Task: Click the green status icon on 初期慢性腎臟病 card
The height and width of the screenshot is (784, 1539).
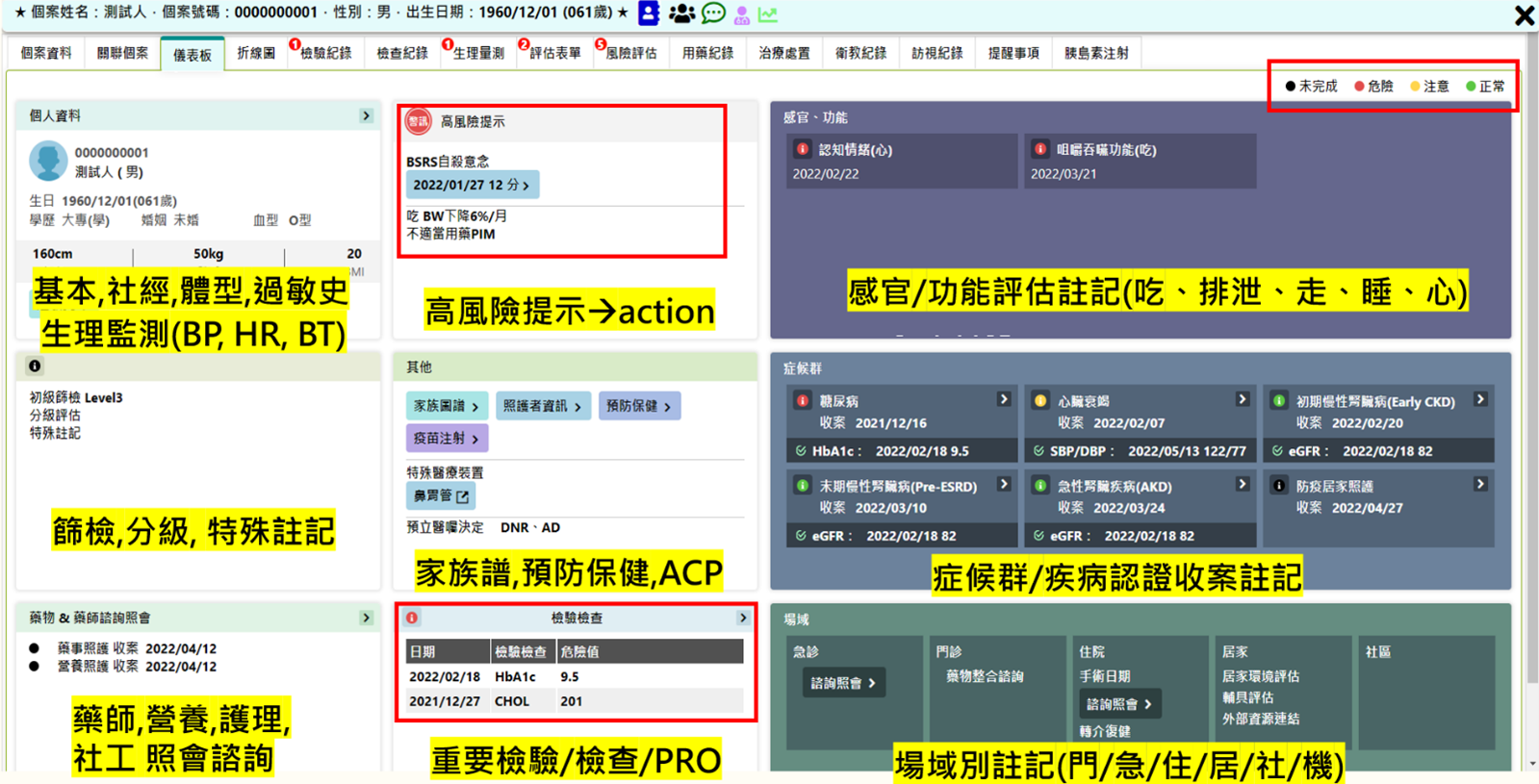Action: pyautogui.click(x=1279, y=401)
